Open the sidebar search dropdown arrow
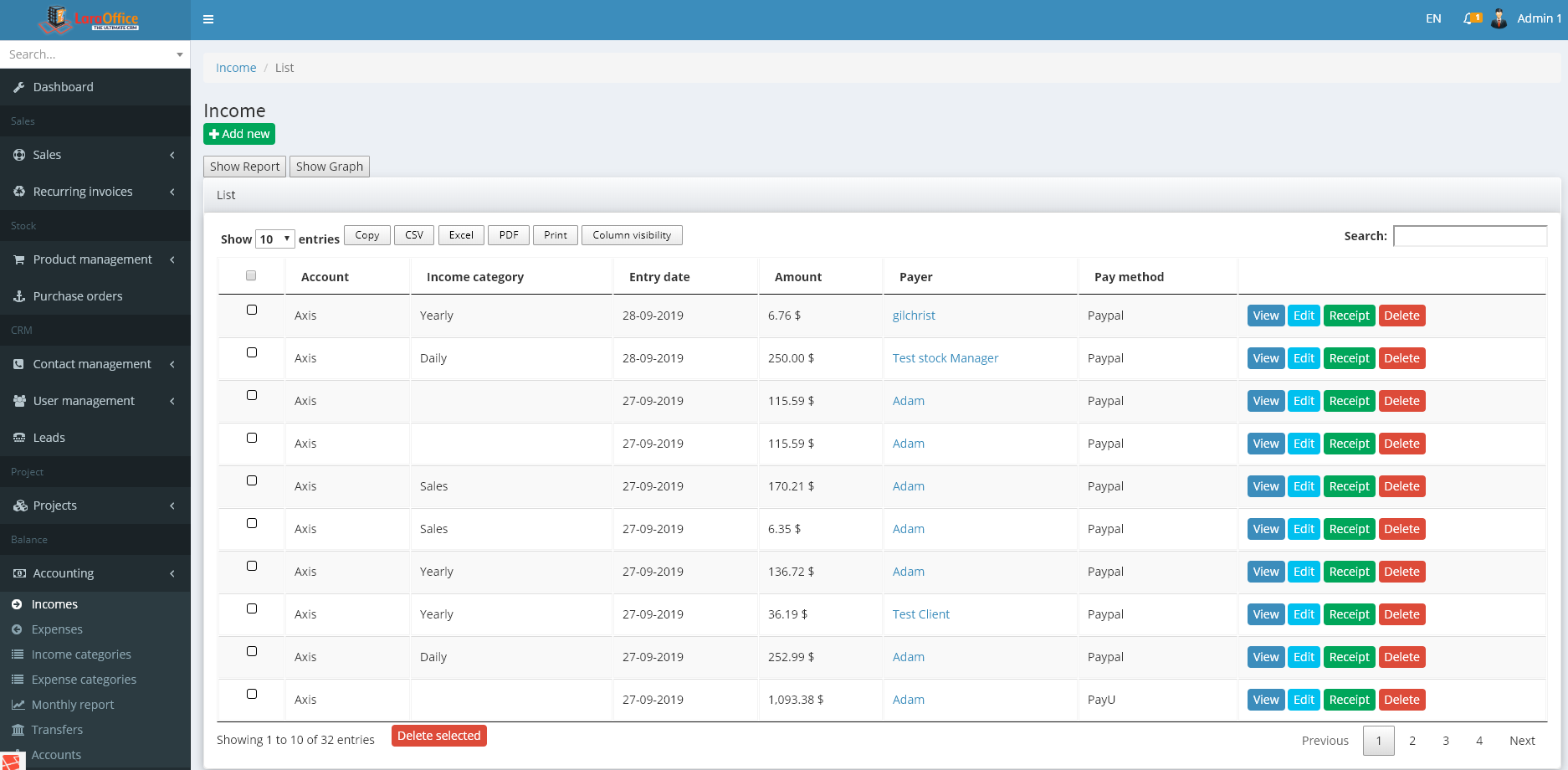1568x770 pixels. 178,54
